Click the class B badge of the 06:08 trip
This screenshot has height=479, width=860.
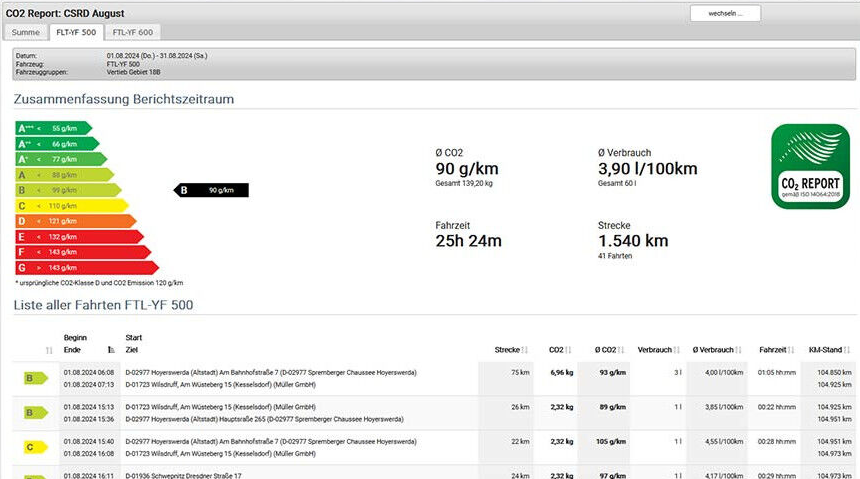35,378
